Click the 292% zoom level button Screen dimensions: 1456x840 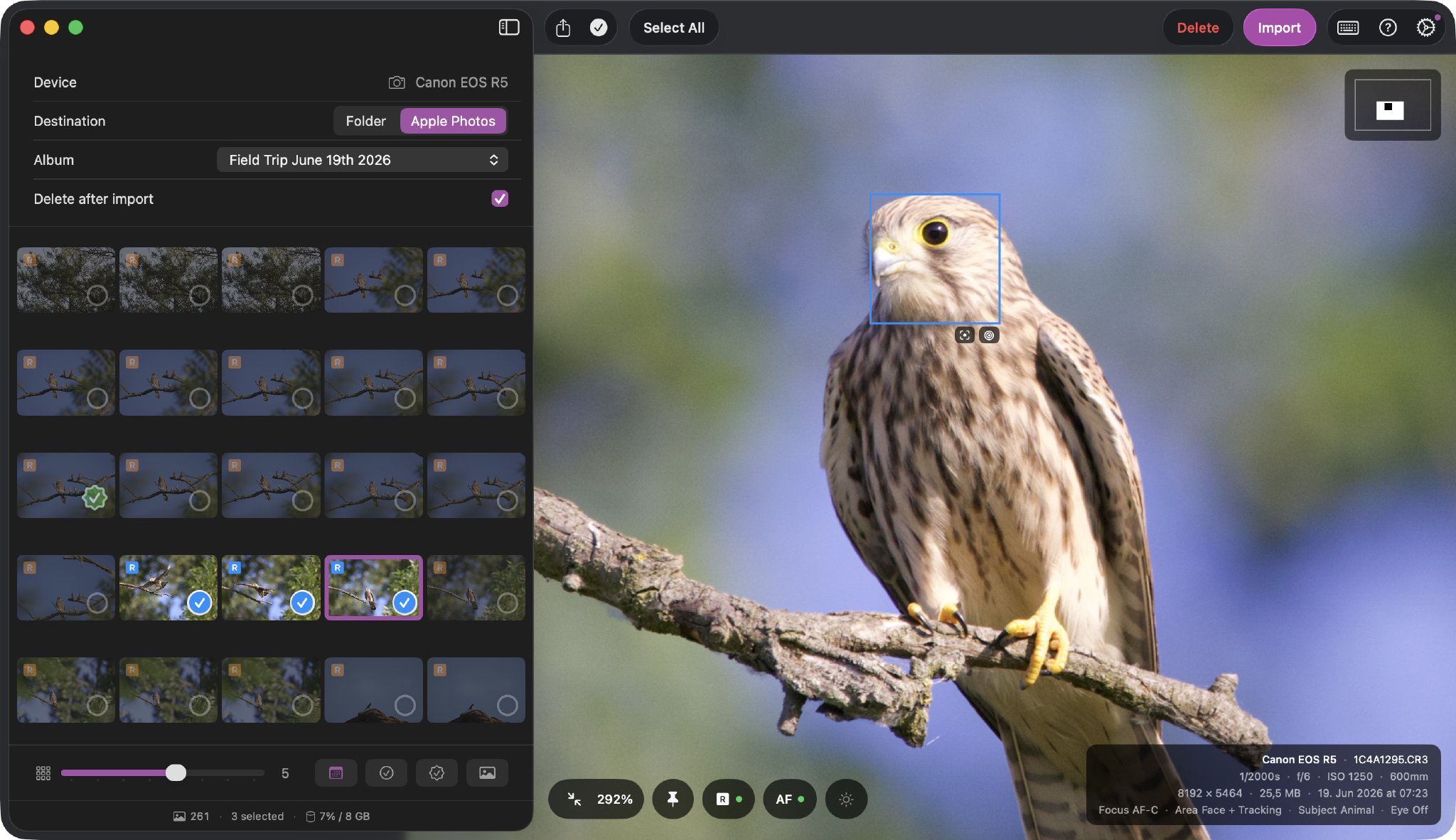coord(615,799)
